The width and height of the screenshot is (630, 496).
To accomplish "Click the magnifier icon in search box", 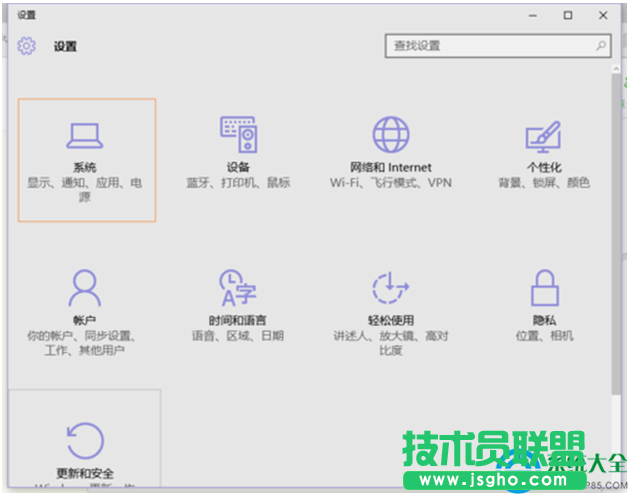I will pos(601,46).
